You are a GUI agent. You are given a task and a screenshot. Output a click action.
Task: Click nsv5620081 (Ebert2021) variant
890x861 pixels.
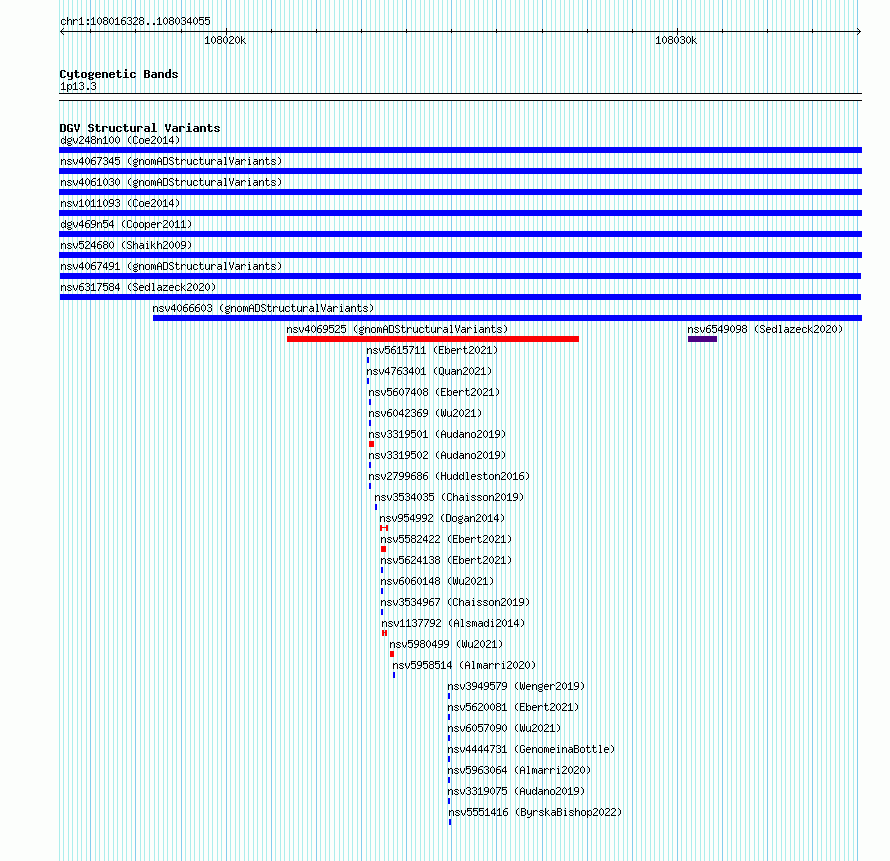point(513,707)
